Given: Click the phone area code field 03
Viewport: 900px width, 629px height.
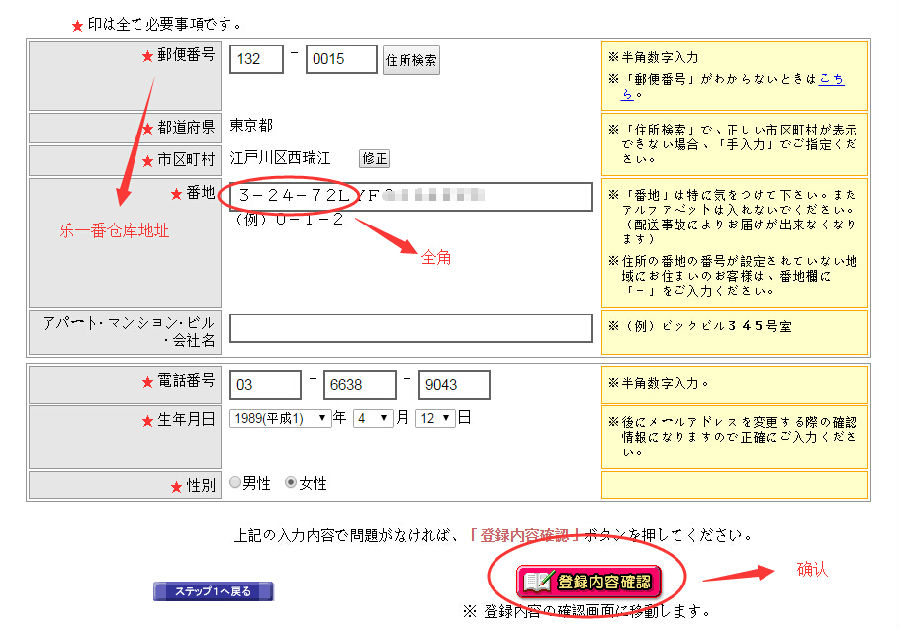Looking at the screenshot, I should pos(265,385).
